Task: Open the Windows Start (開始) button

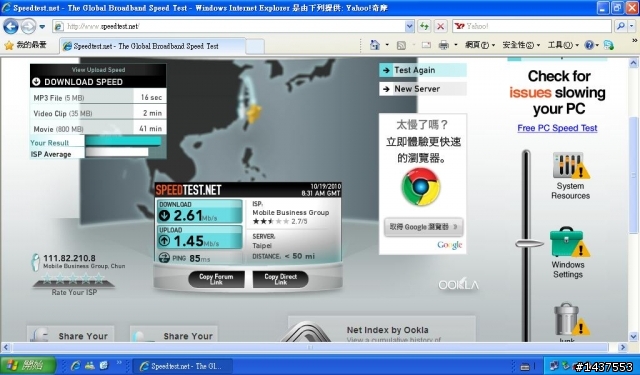Action: 28,365
